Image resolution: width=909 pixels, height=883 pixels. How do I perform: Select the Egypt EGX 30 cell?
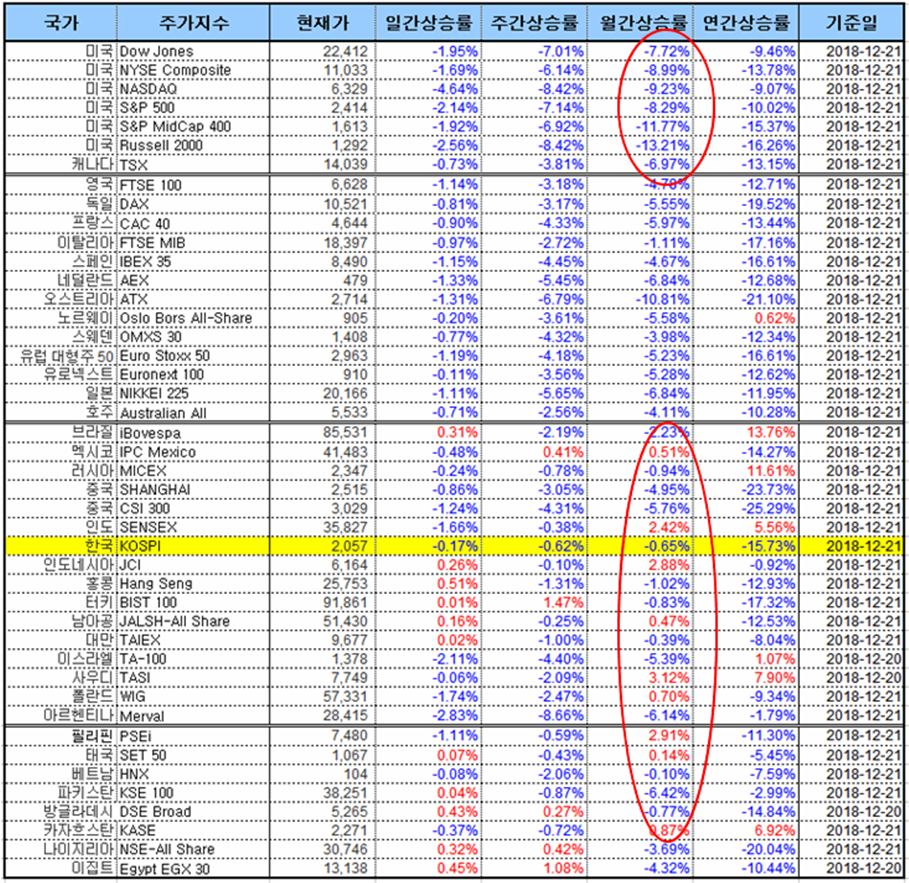pos(193,869)
